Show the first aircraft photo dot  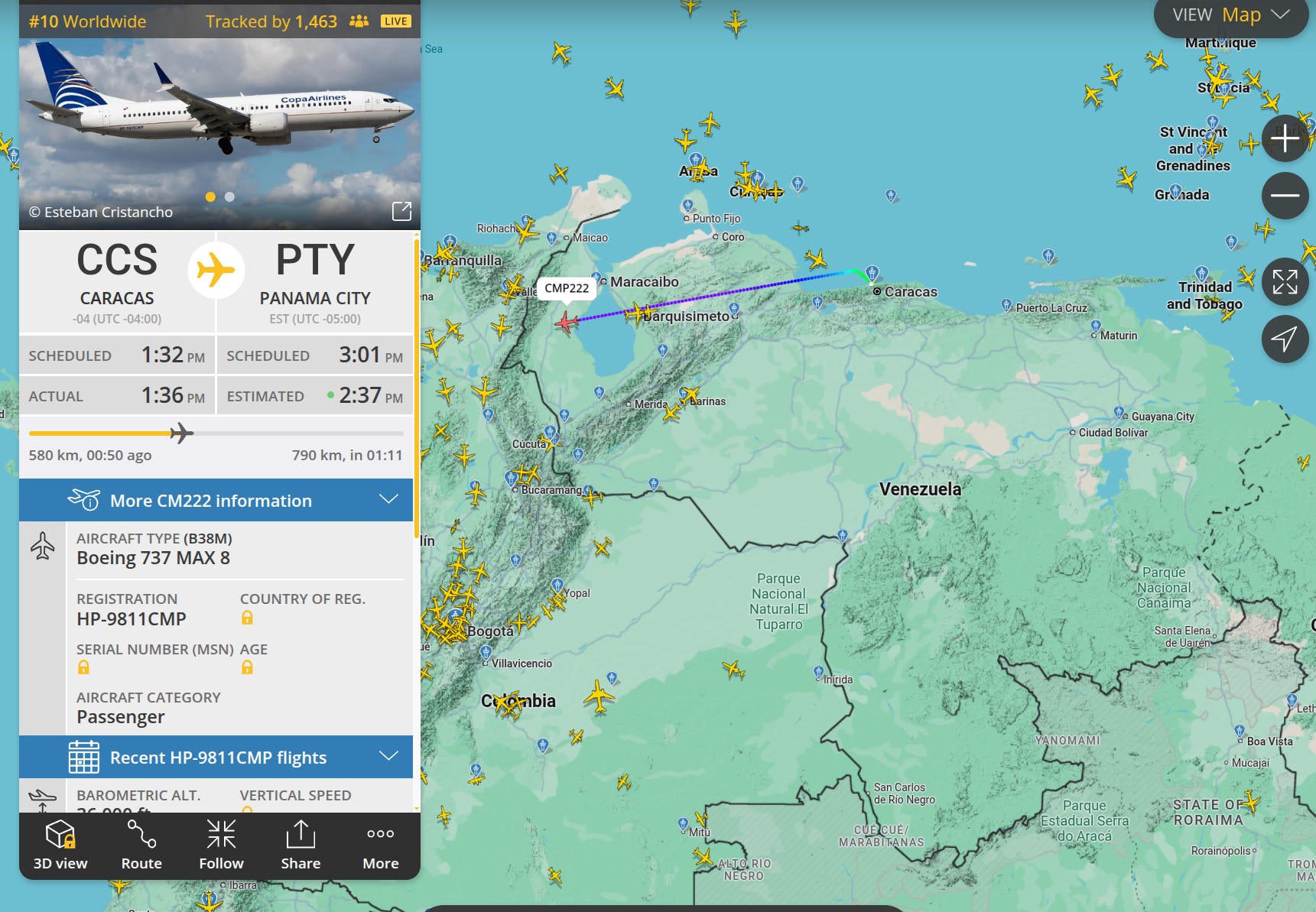[x=210, y=196]
